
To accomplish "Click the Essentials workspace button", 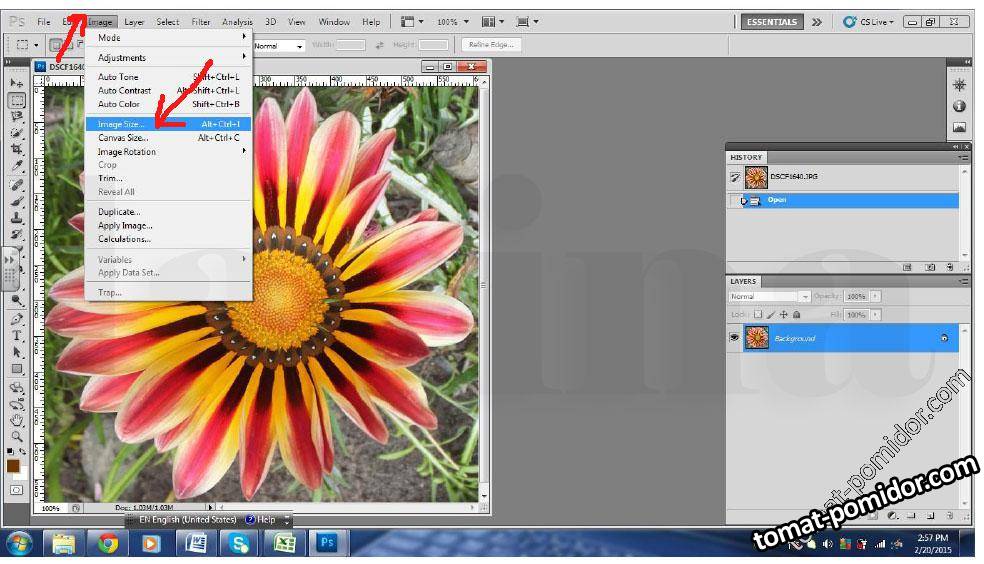I will pos(772,21).
